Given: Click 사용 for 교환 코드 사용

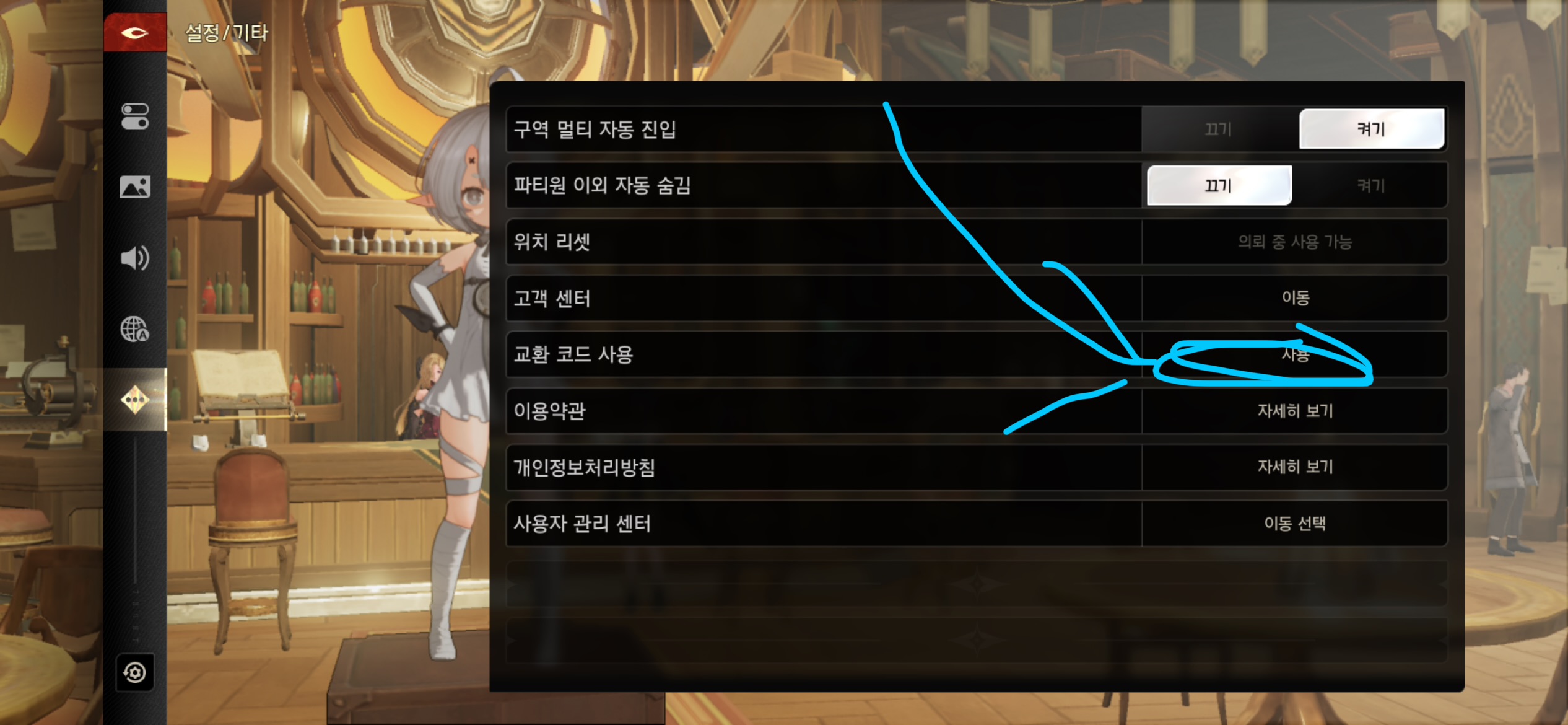Looking at the screenshot, I should click(x=1295, y=354).
